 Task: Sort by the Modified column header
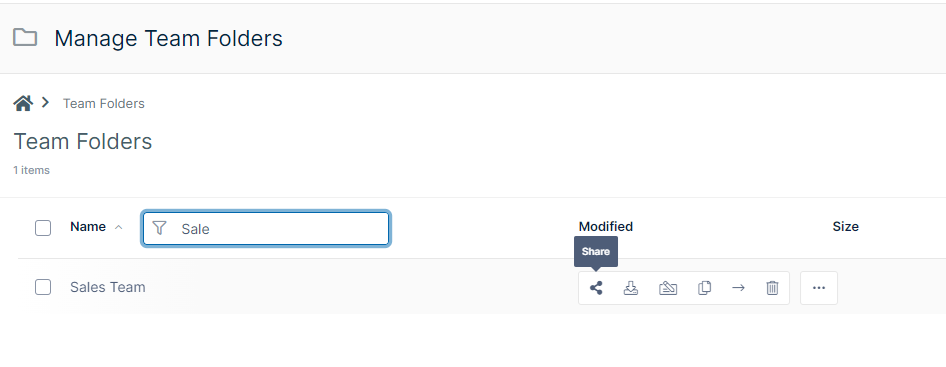pos(606,226)
